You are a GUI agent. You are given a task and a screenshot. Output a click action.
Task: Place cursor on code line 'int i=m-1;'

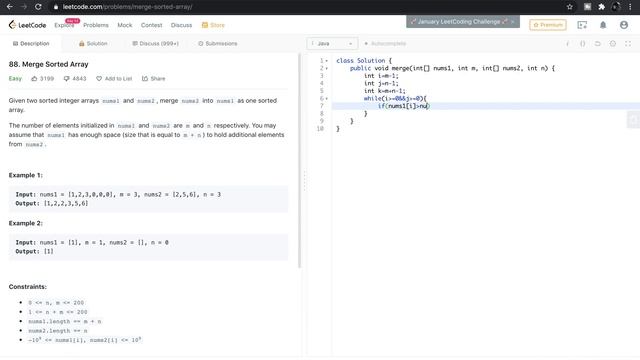tap(381, 76)
